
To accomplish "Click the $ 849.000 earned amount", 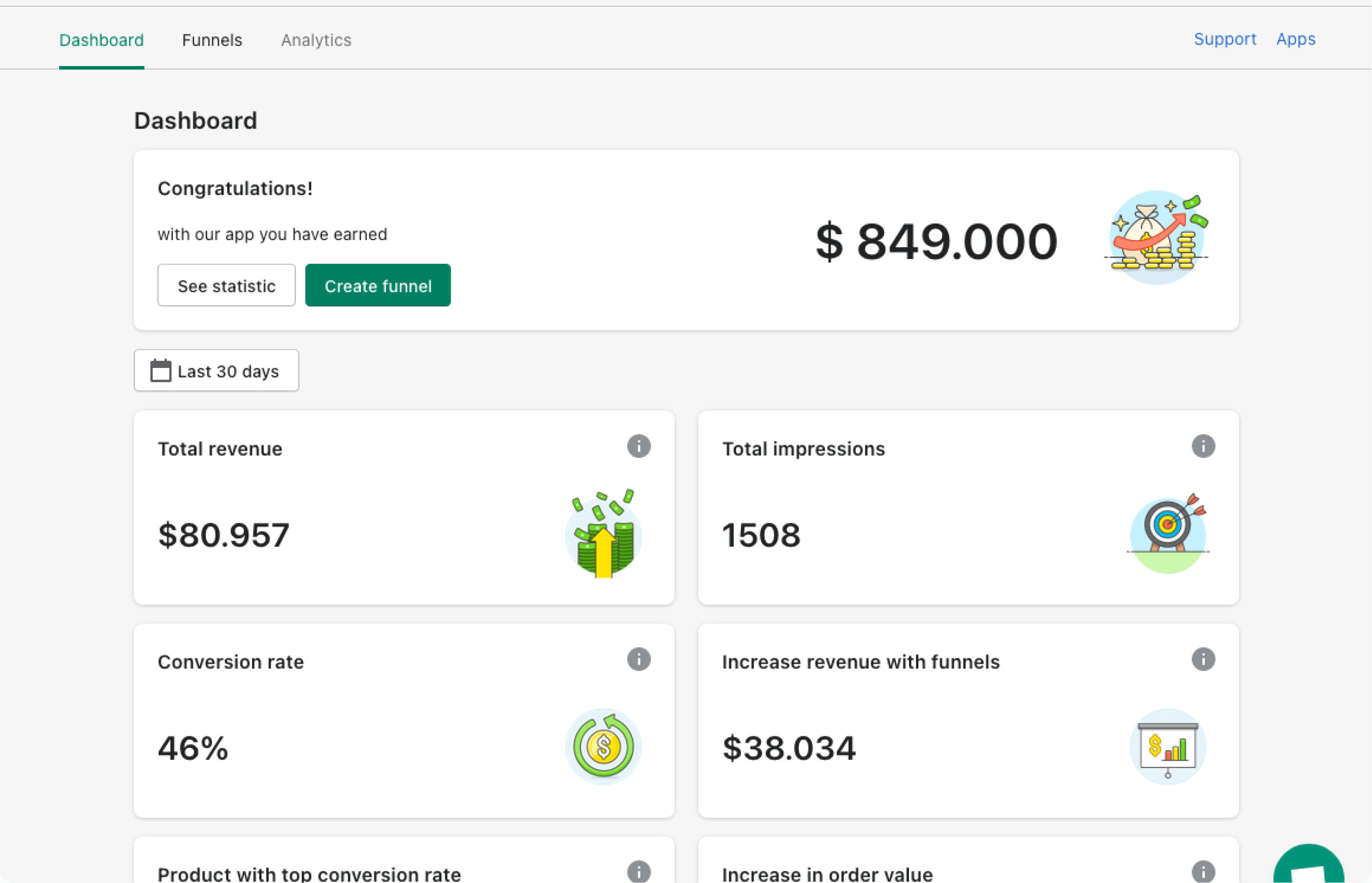I will (936, 241).
